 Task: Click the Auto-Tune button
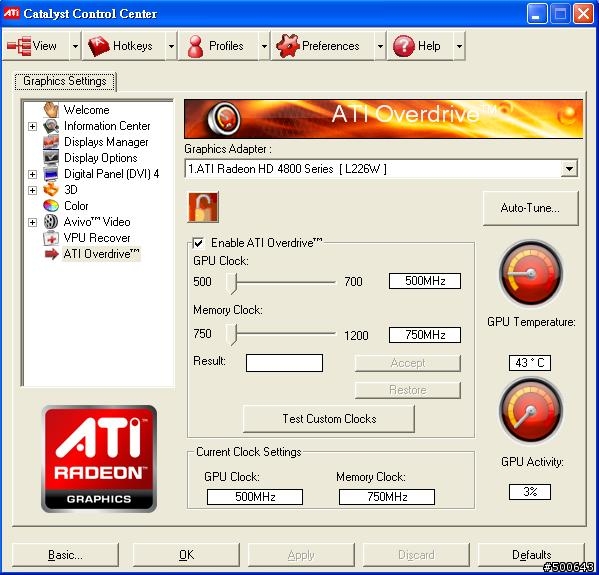(x=530, y=208)
